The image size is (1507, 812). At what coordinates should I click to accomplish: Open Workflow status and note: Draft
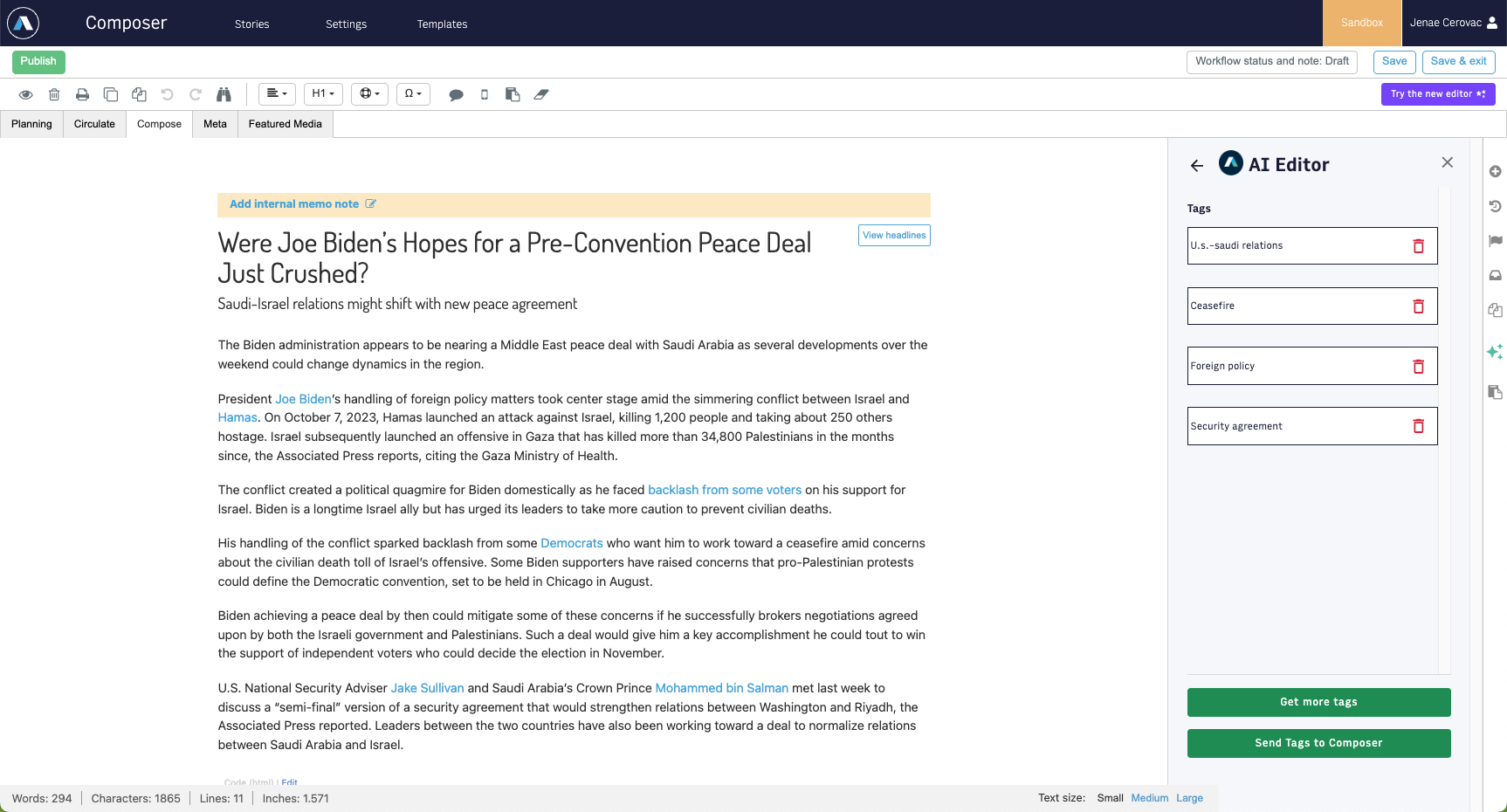point(1272,62)
